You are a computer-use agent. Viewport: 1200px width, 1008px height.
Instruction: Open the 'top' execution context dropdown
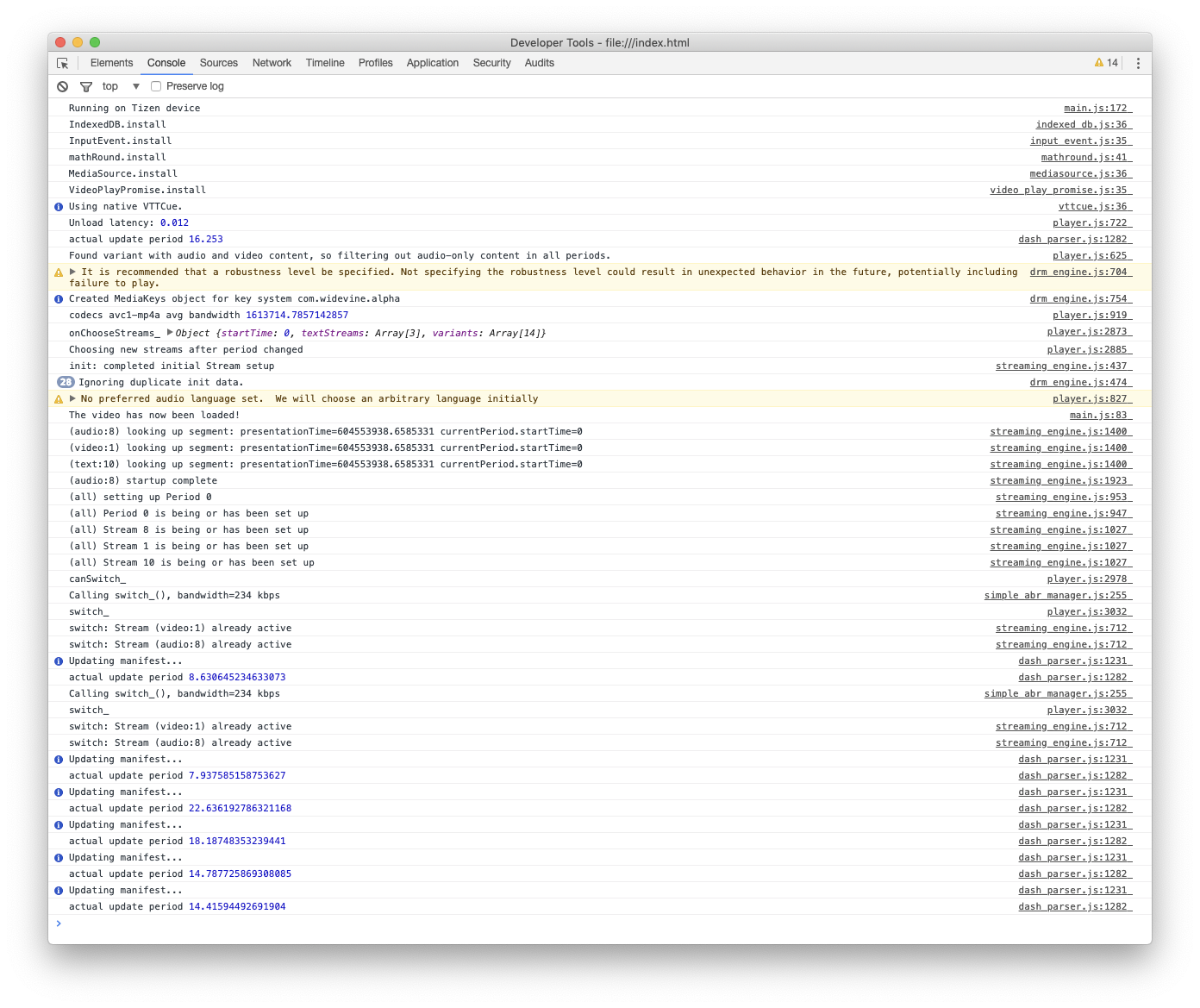(121, 86)
